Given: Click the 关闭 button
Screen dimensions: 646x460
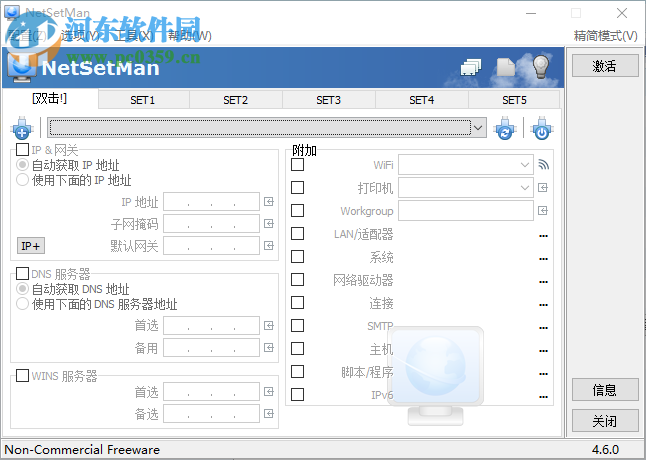Looking at the screenshot, I should (605, 421).
